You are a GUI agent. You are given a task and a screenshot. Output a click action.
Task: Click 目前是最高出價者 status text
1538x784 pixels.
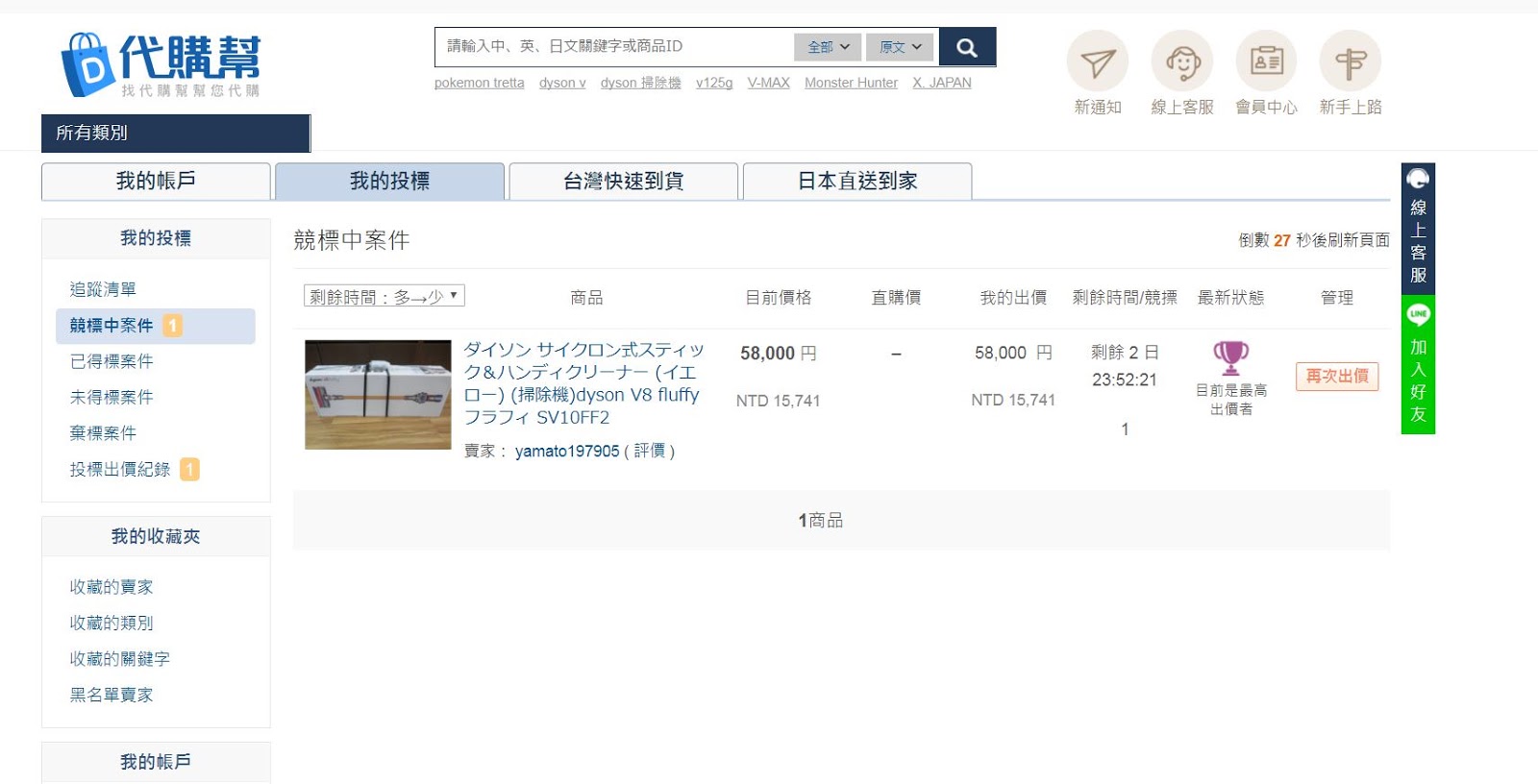[x=1231, y=400]
